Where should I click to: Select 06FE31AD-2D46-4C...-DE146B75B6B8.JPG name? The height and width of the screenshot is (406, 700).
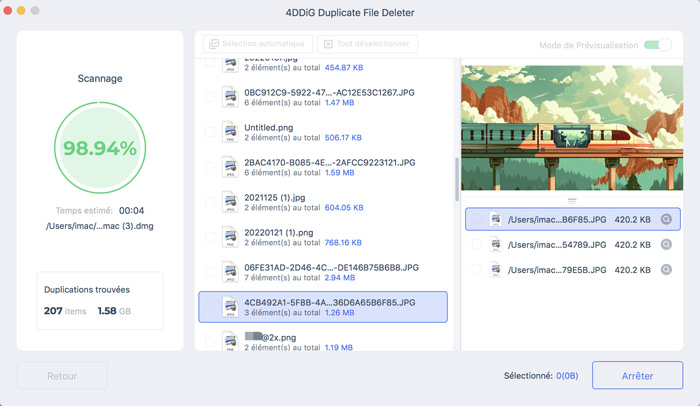coord(331,268)
